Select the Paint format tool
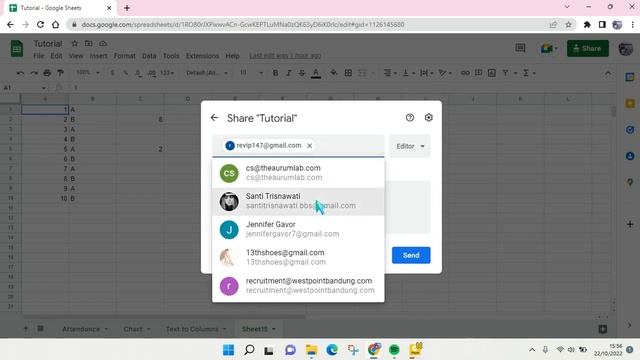Screen dimensions: 640x360 (x=60, y=73)
